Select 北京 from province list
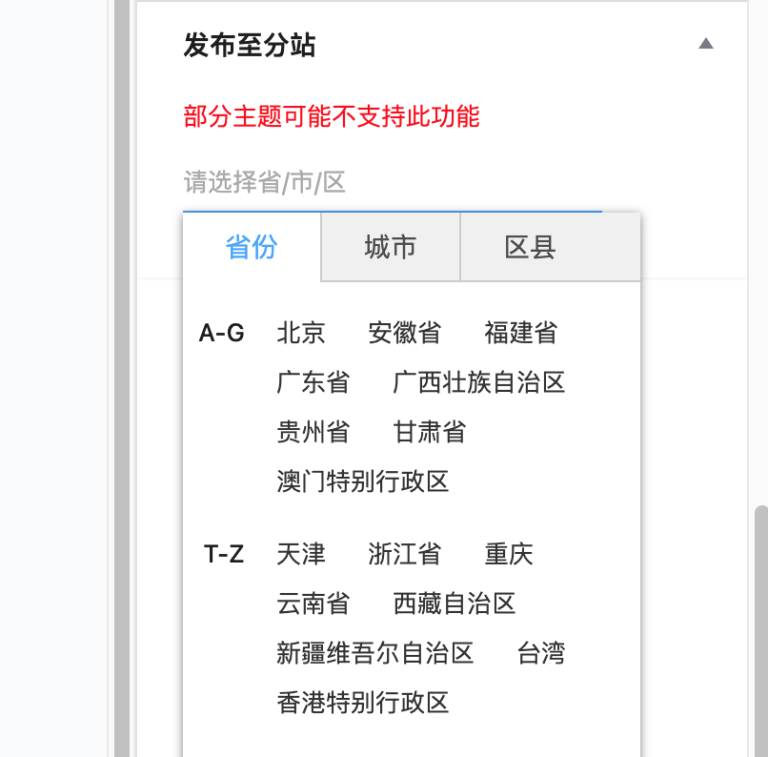The width and height of the screenshot is (768, 757). (301, 333)
